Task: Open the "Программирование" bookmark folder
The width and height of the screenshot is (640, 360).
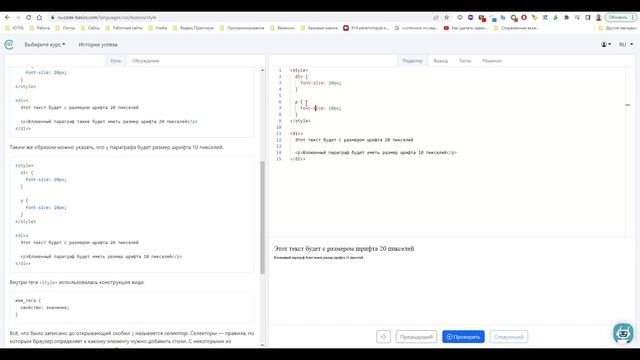Action: (242, 28)
